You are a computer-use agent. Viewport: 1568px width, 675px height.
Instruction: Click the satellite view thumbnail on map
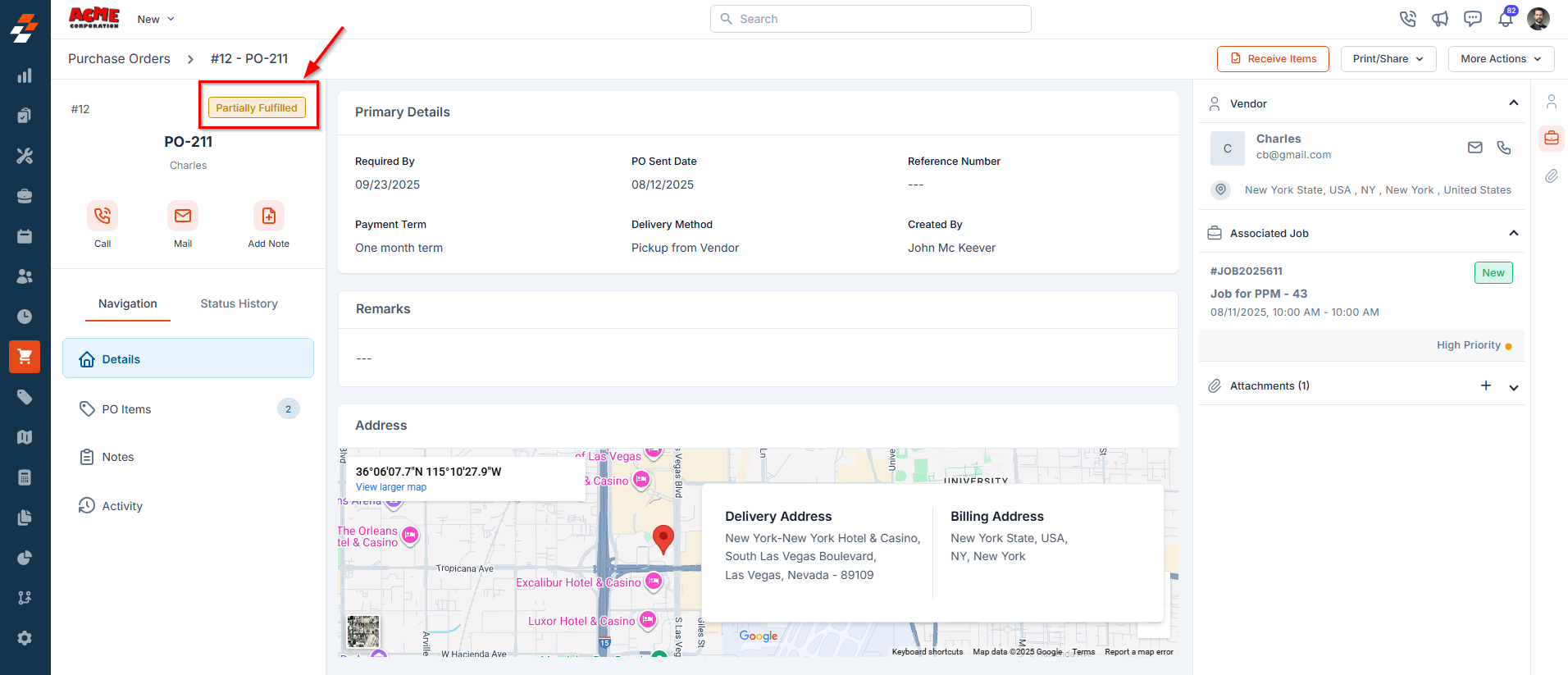[x=363, y=632]
